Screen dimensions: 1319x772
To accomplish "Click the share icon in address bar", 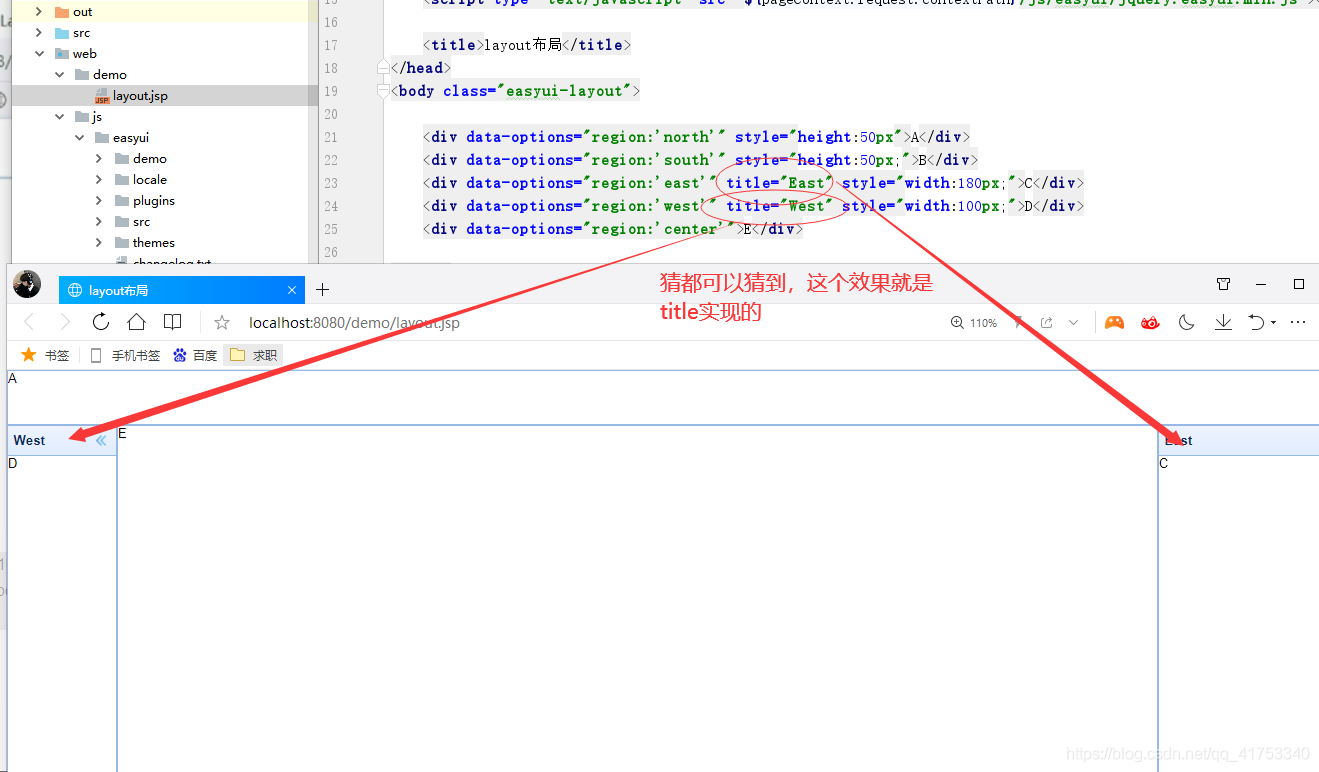I will [x=1046, y=323].
